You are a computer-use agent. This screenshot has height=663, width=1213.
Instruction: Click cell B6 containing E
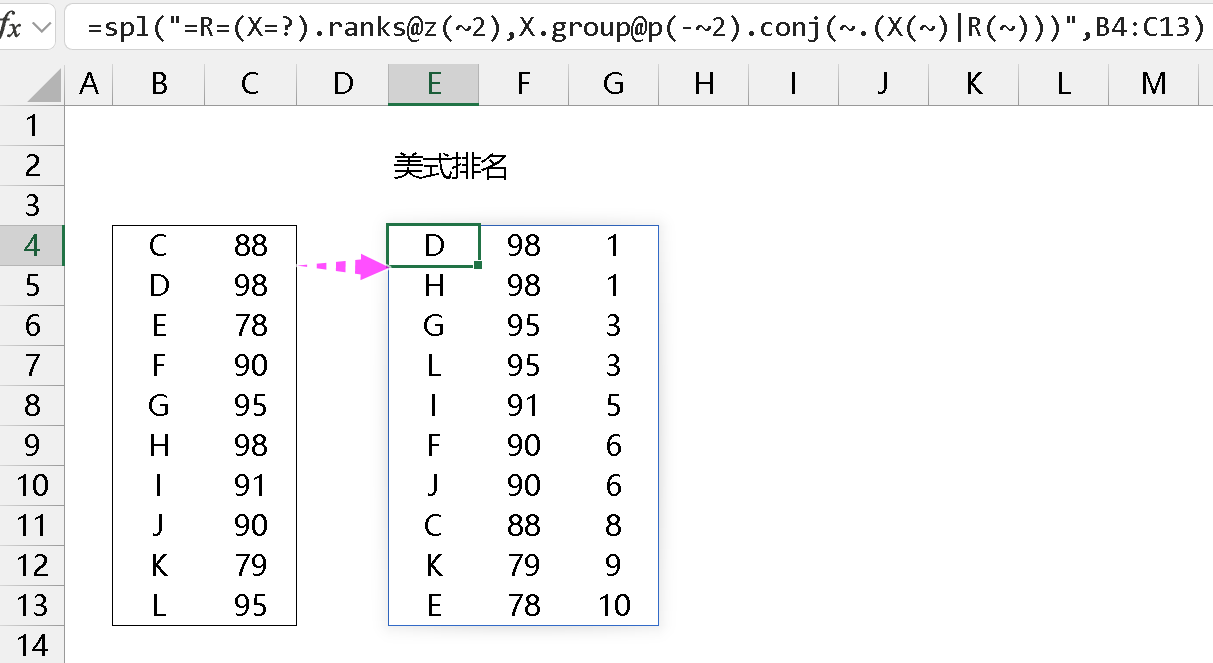pyautogui.click(x=159, y=326)
